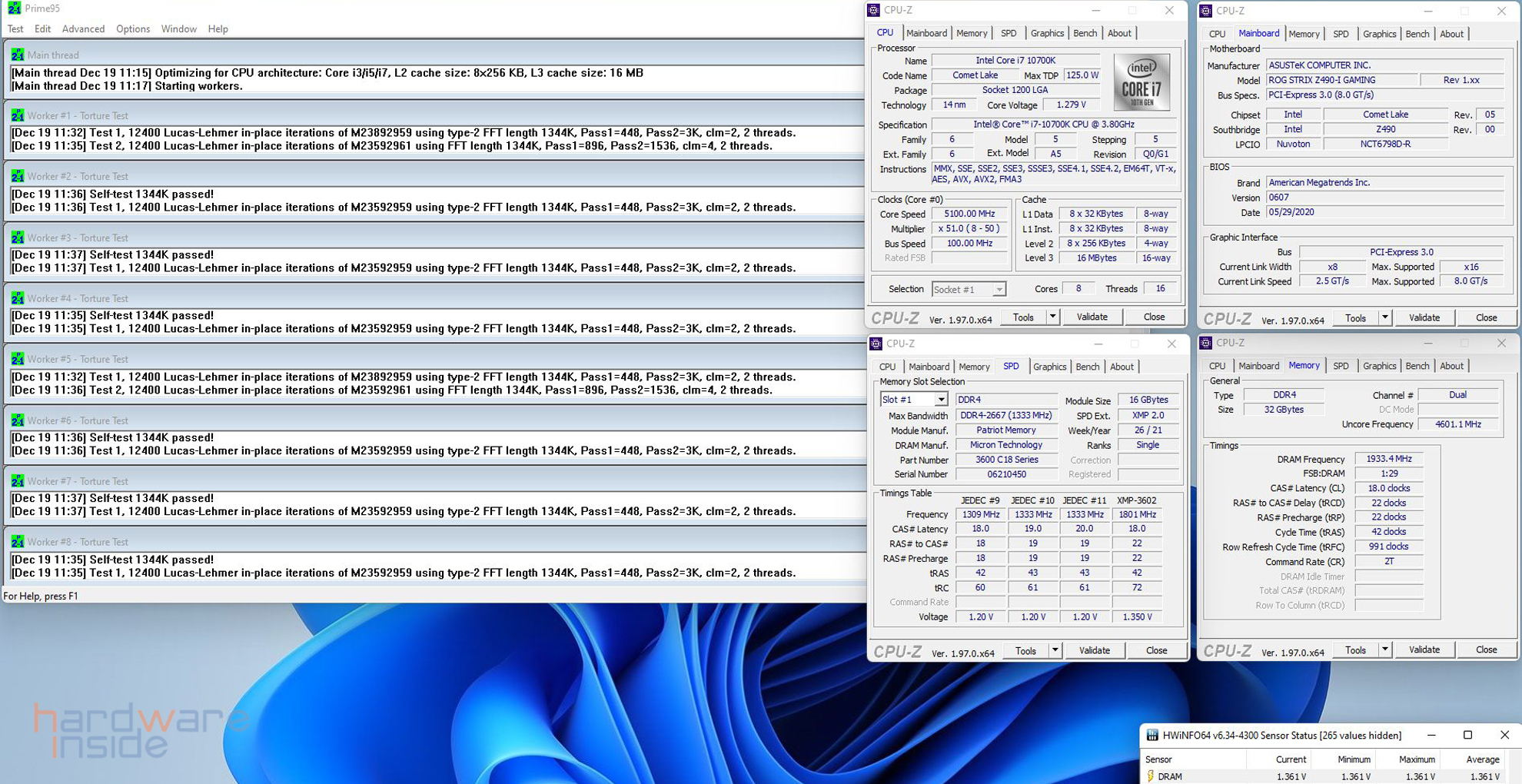Open the Tools dropdown arrow in SPD window
1522x784 pixels.
tap(1055, 650)
